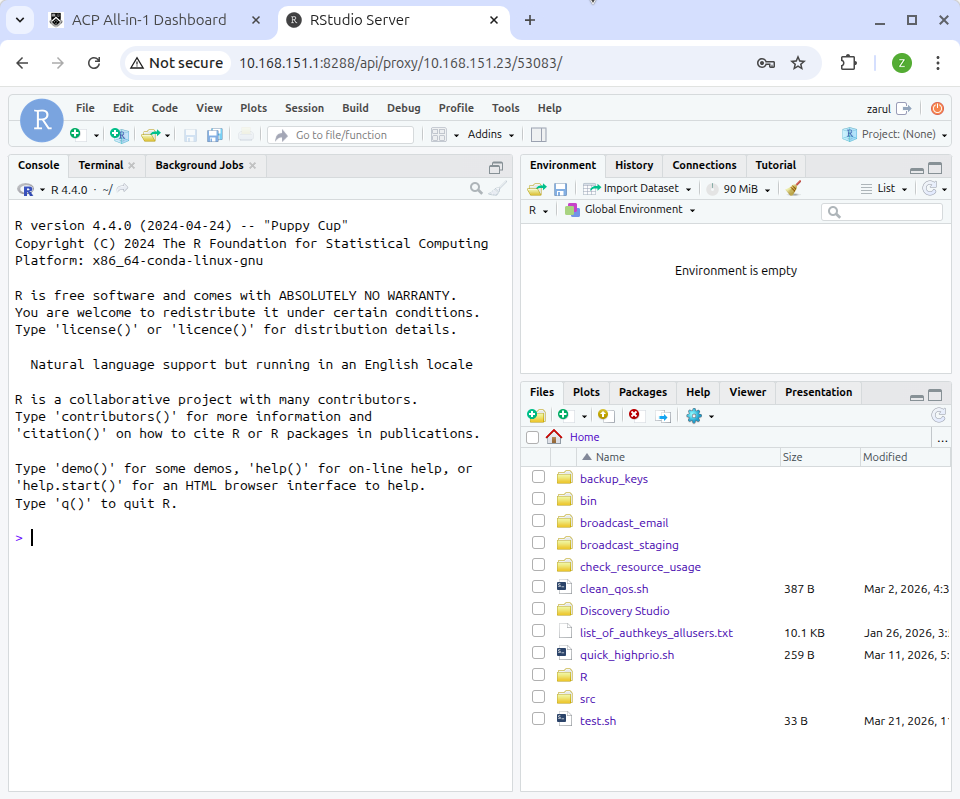Click the Rename file icon
This screenshot has height=799, width=960.
point(662,415)
